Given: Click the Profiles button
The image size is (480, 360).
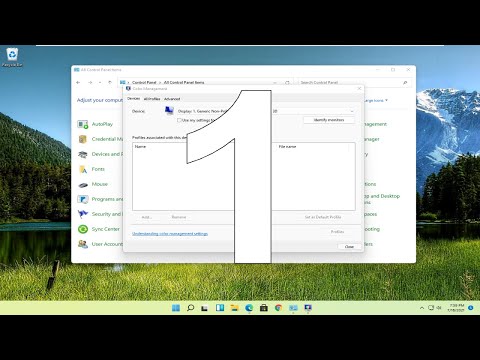Looking at the screenshot, I should tap(337, 232).
